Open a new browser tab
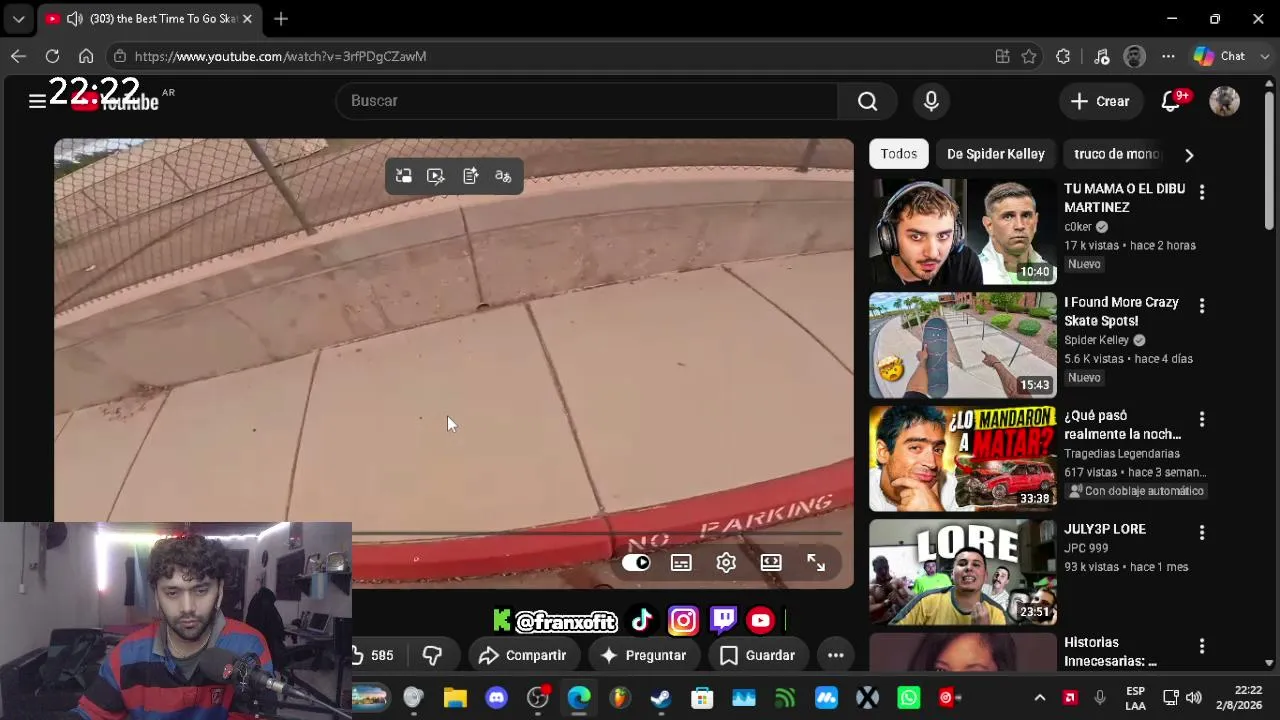 point(281,18)
